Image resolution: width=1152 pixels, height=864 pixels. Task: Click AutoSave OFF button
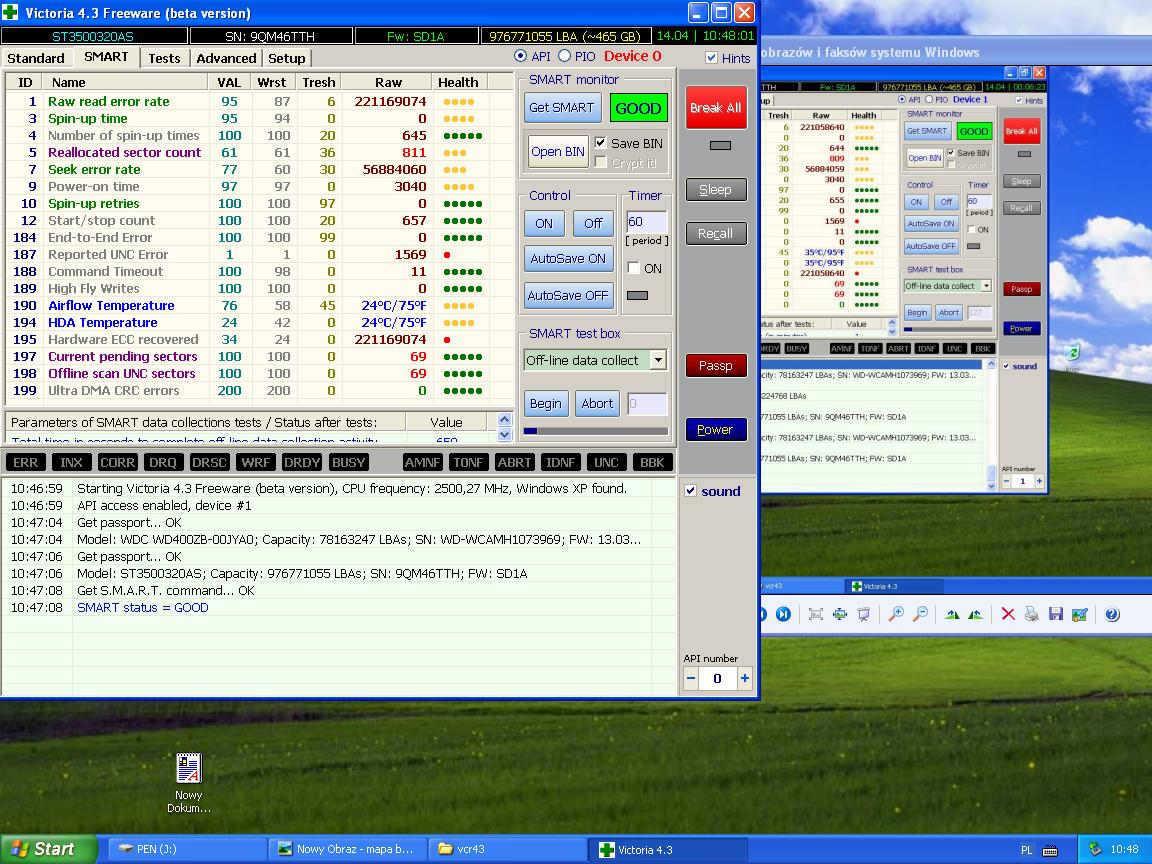568,295
